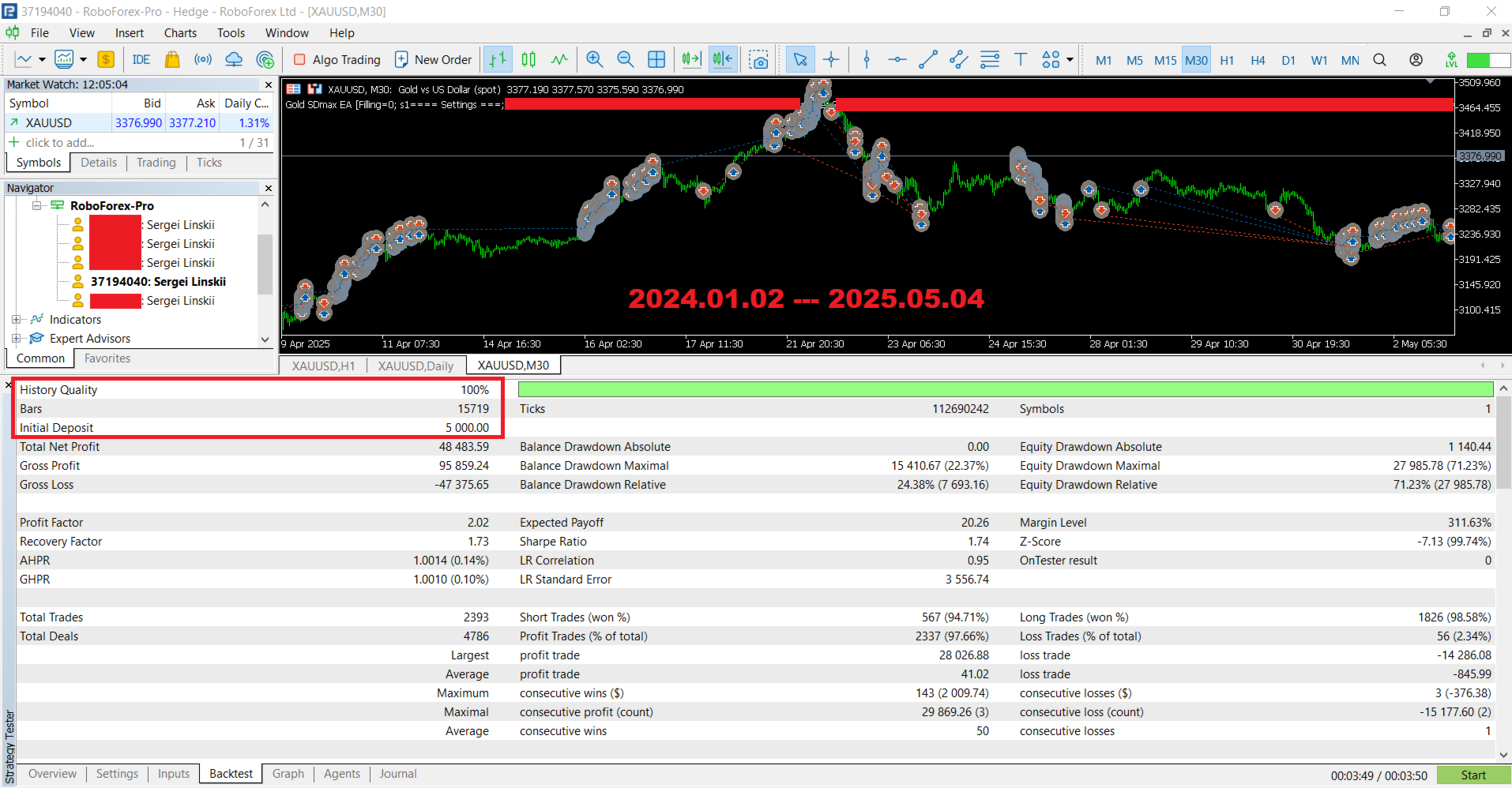
Task: Draw a horizontal line on chart
Action: pos(897,59)
